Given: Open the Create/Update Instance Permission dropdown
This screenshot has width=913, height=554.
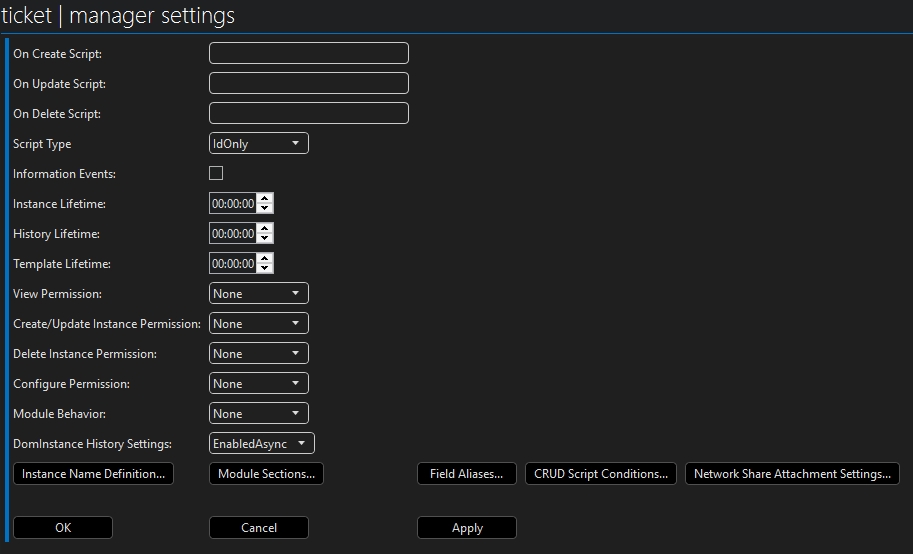Looking at the screenshot, I should tap(258, 324).
